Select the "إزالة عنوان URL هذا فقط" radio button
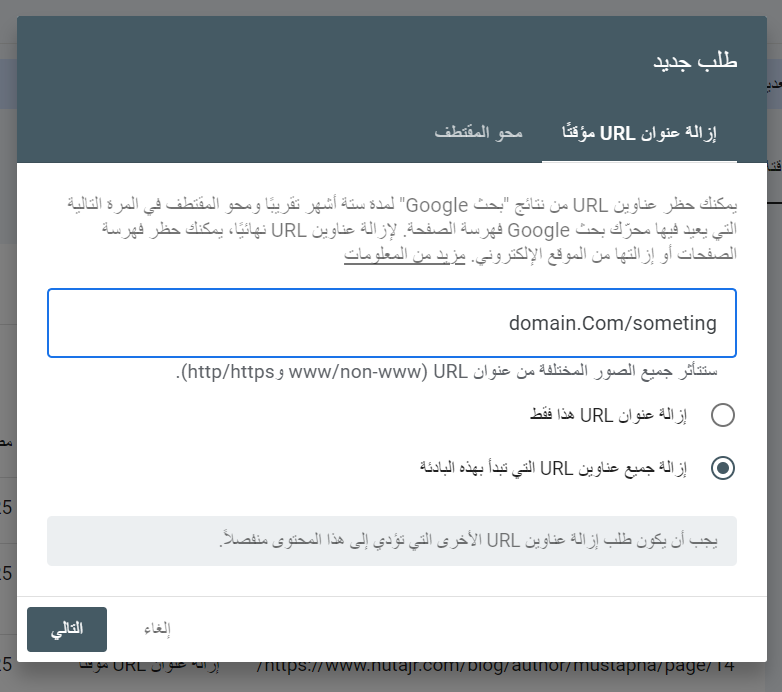 click(x=722, y=415)
